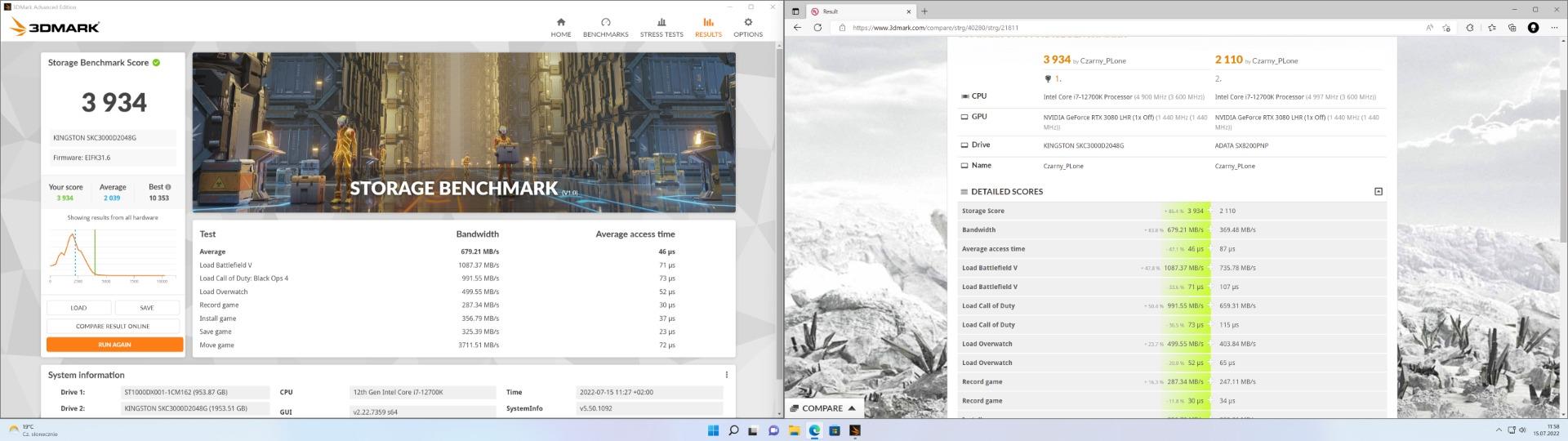The image size is (1568, 441).
Task: Open Collections in Edge toolbar
Action: tap(1512, 28)
